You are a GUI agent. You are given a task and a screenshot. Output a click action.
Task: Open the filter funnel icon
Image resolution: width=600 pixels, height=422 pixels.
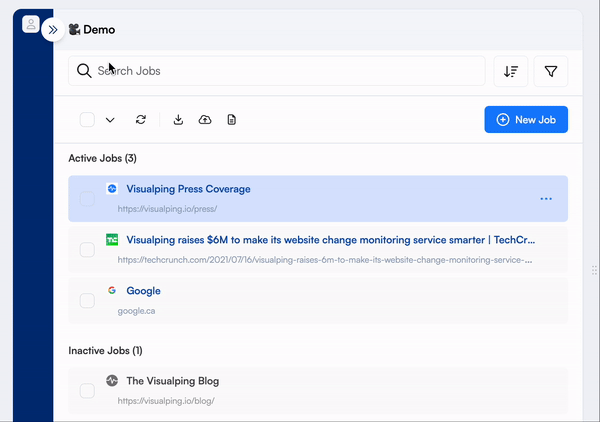551,71
